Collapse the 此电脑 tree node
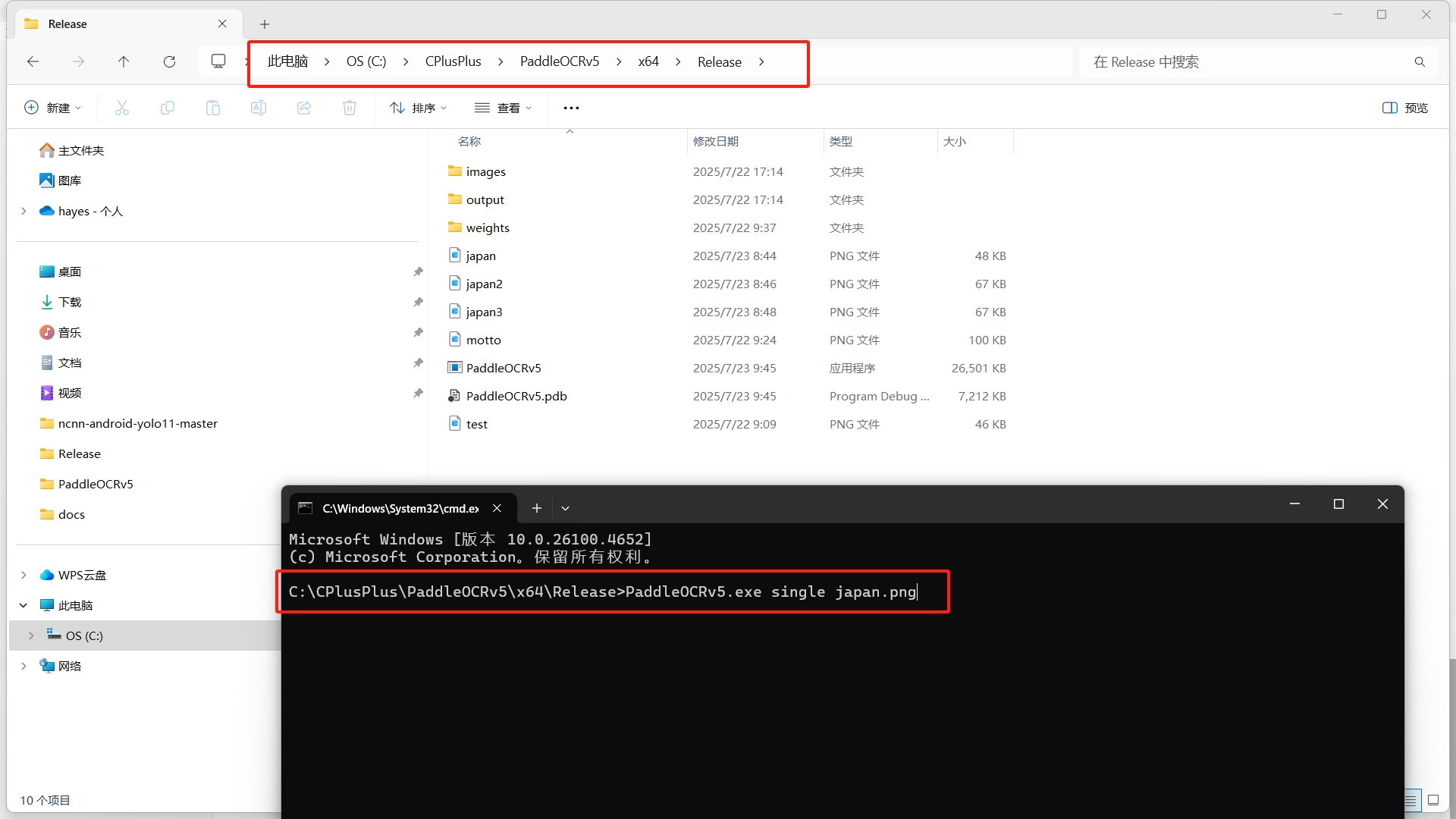 coord(24,605)
